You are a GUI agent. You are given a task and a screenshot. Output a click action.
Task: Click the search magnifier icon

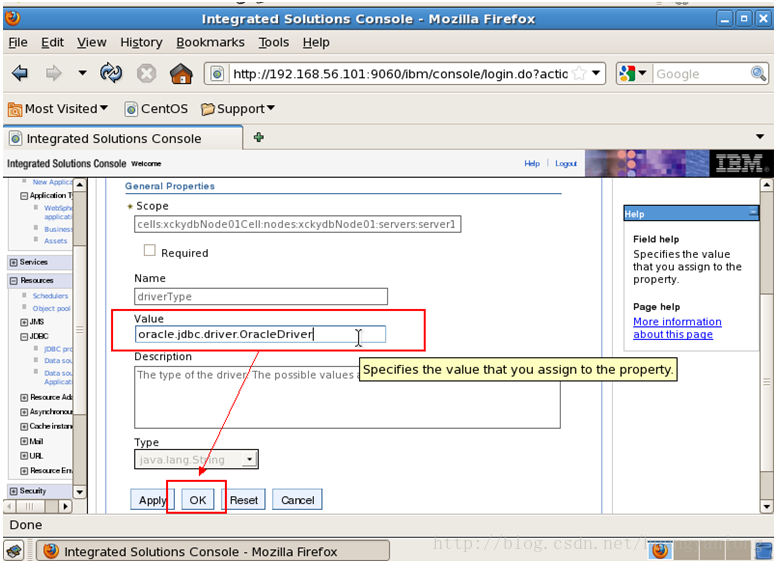tap(758, 74)
